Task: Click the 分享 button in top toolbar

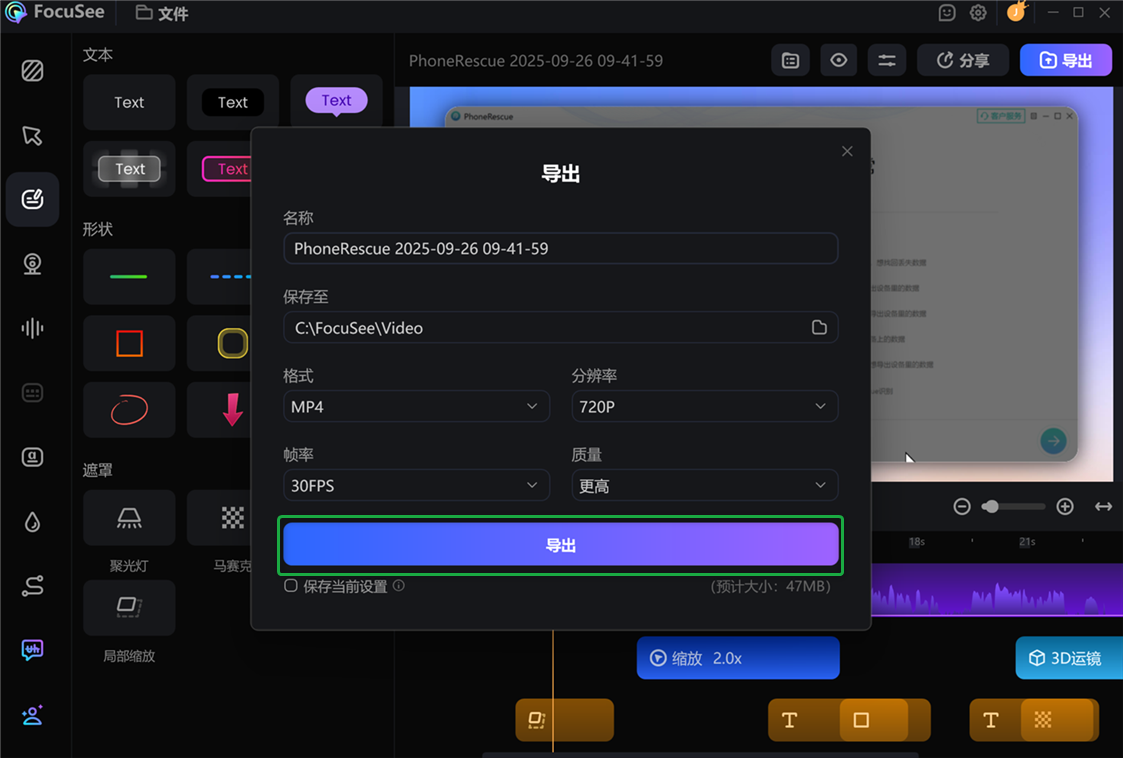Action: coord(963,60)
